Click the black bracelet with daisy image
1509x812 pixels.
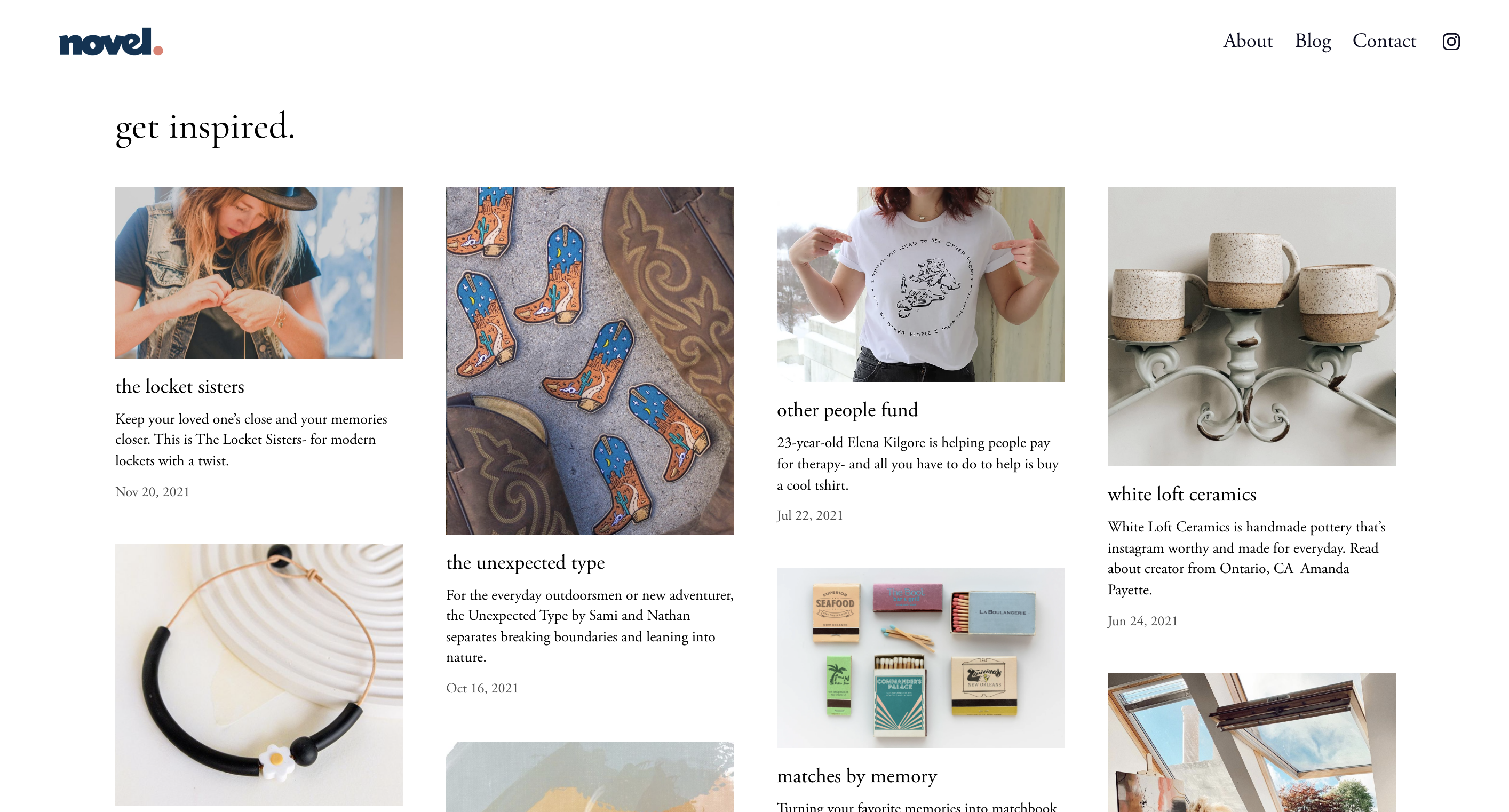tap(259, 674)
